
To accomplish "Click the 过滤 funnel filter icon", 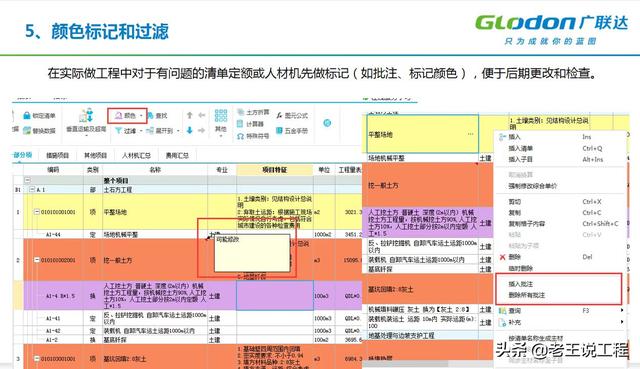I will tap(118, 131).
